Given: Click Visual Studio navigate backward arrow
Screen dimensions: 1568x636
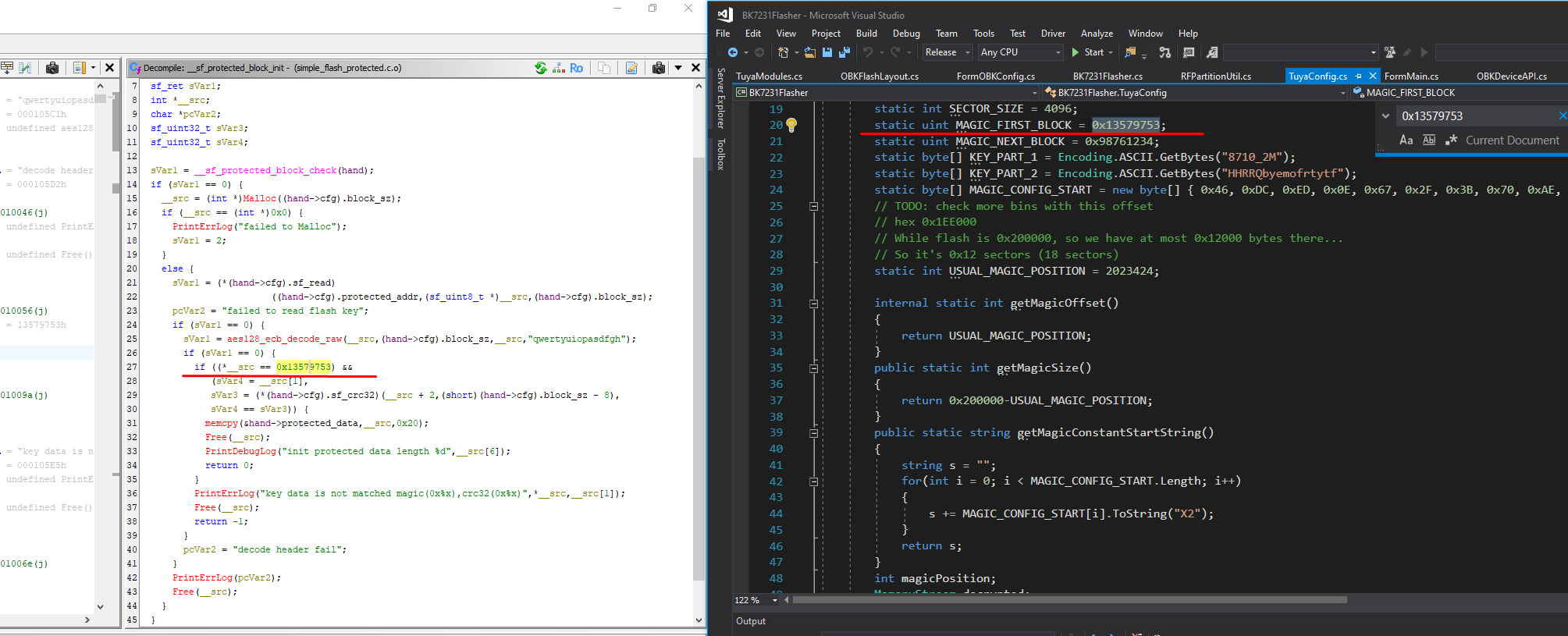Looking at the screenshot, I should (x=732, y=52).
